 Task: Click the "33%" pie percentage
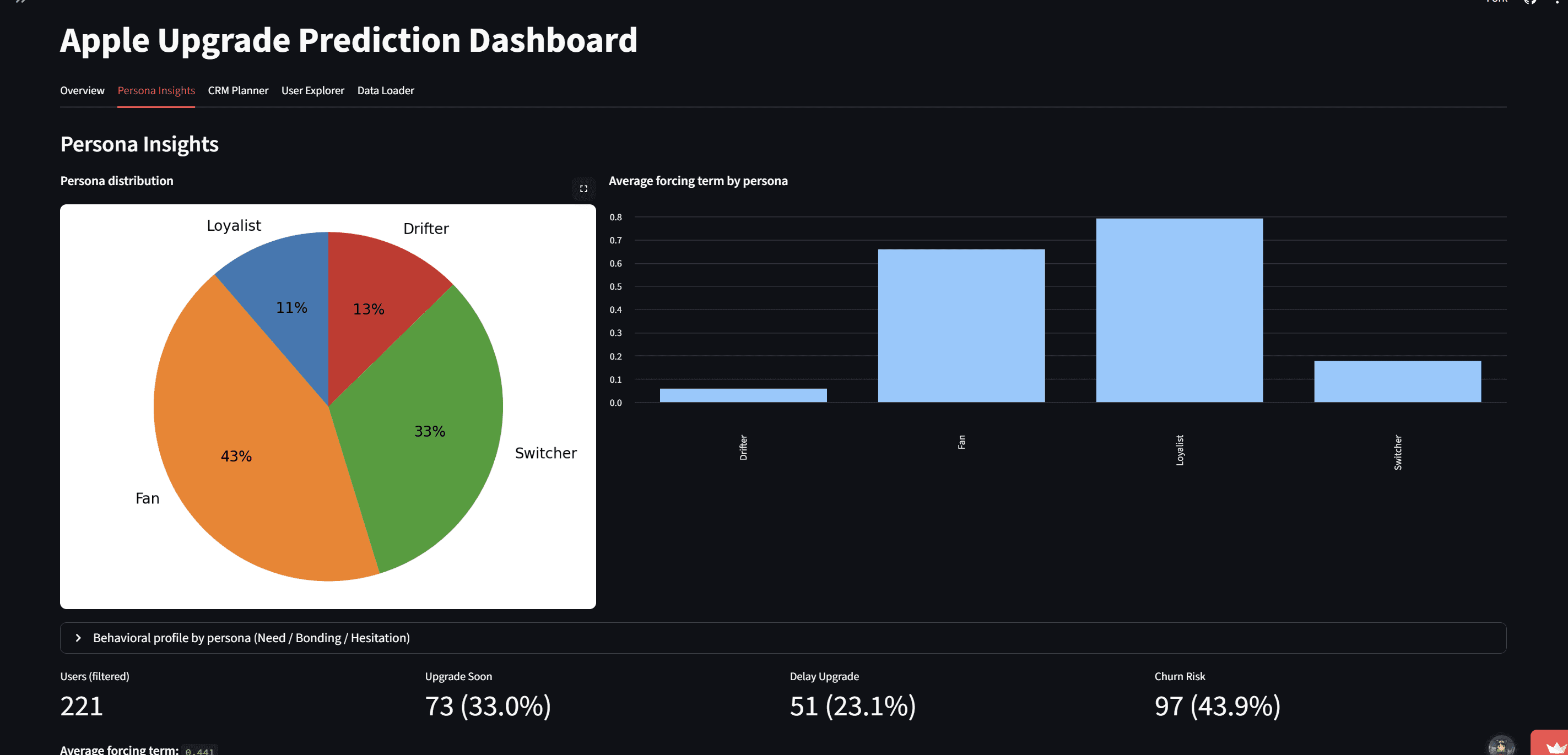(x=430, y=431)
